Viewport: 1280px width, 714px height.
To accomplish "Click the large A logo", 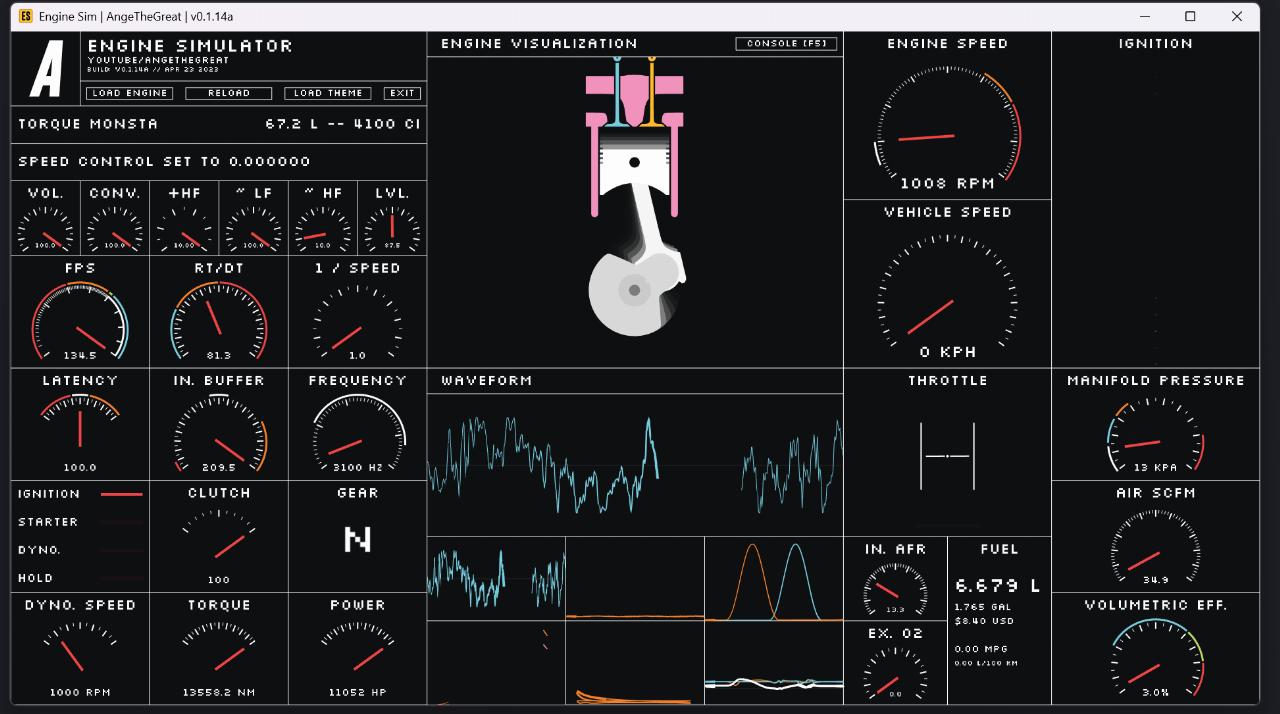I will (46, 69).
